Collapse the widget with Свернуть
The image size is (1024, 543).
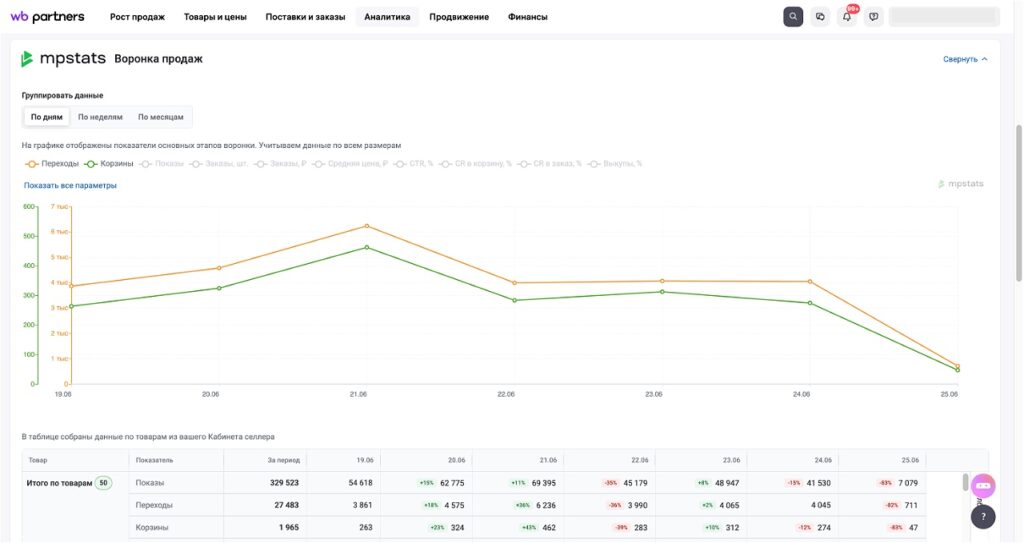point(965,59)
